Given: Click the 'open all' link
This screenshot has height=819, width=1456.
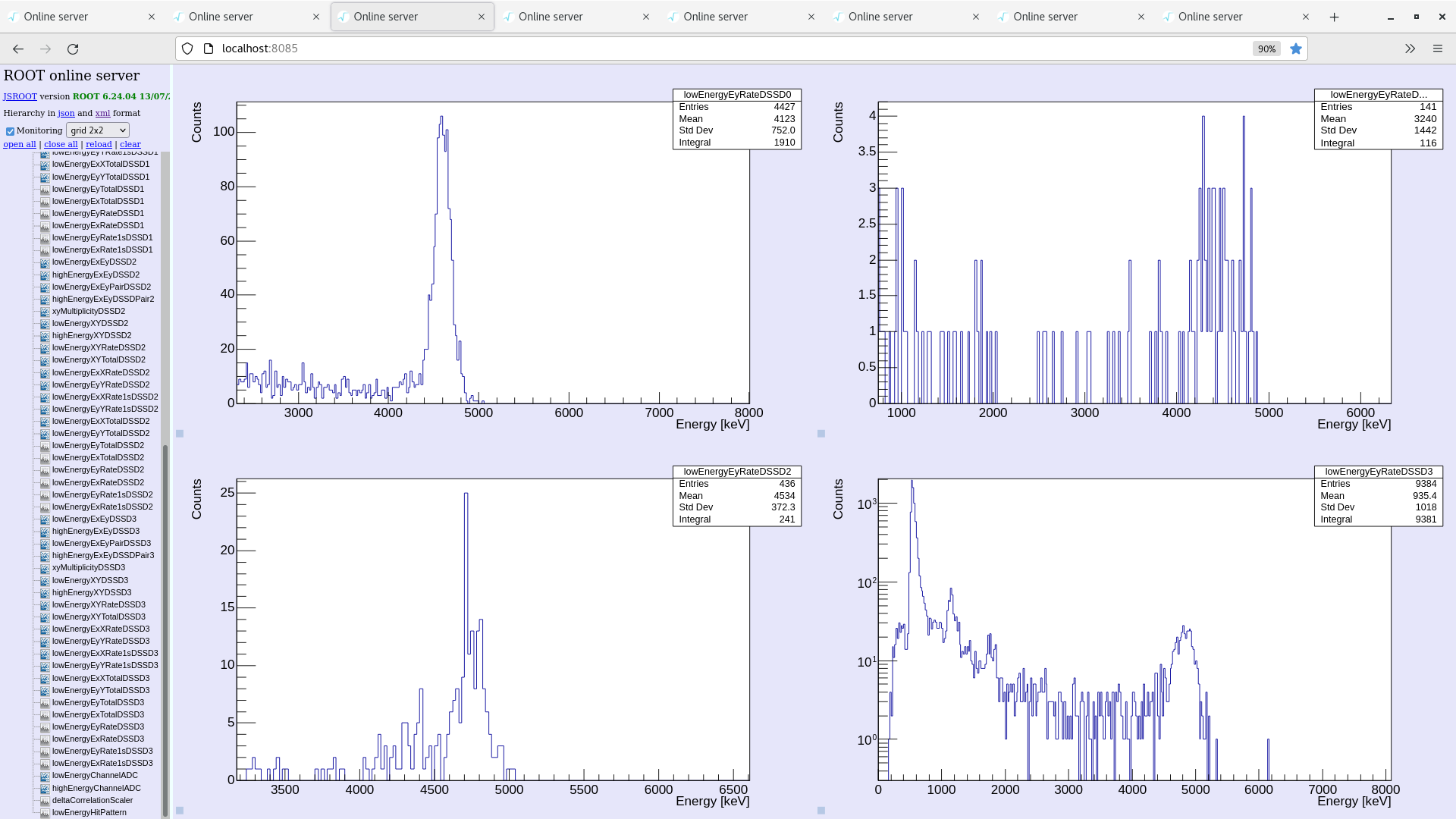Looking at the screenshot, I should point(20,144).
